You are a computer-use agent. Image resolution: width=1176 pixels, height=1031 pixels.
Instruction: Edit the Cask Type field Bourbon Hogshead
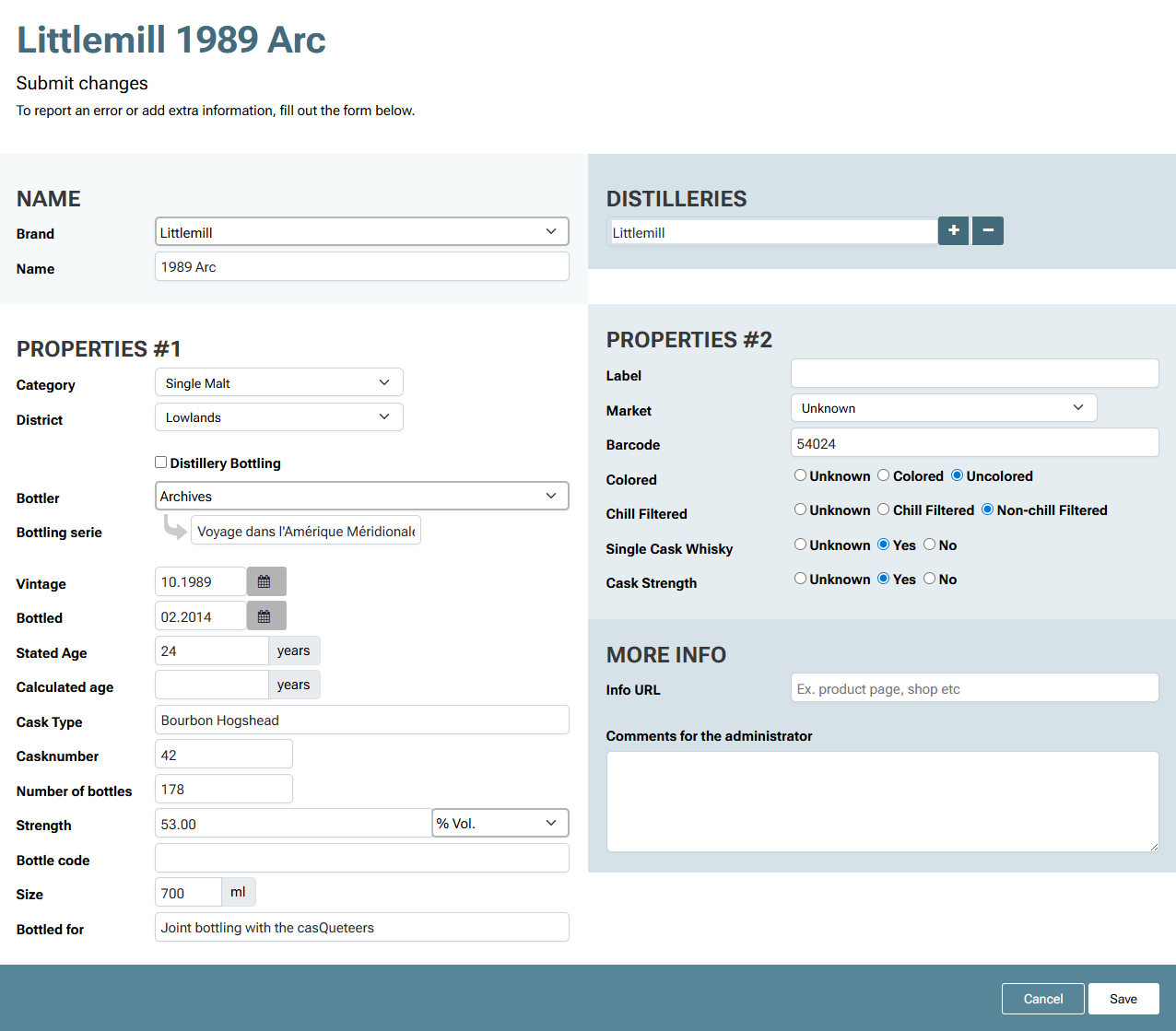point(361,720)
